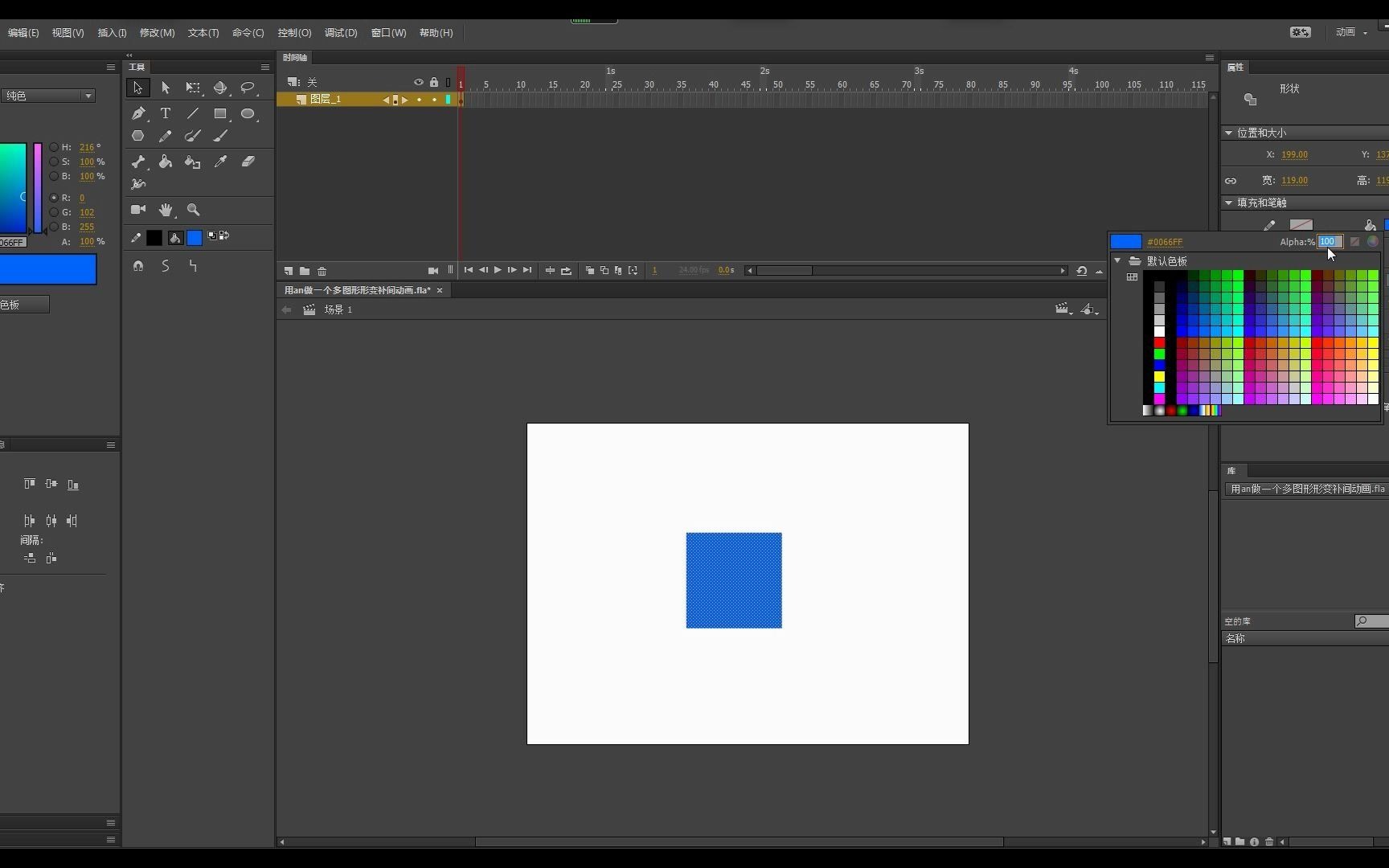
Task: Open the timeline panel options menu
Action: pos(1209,57)
